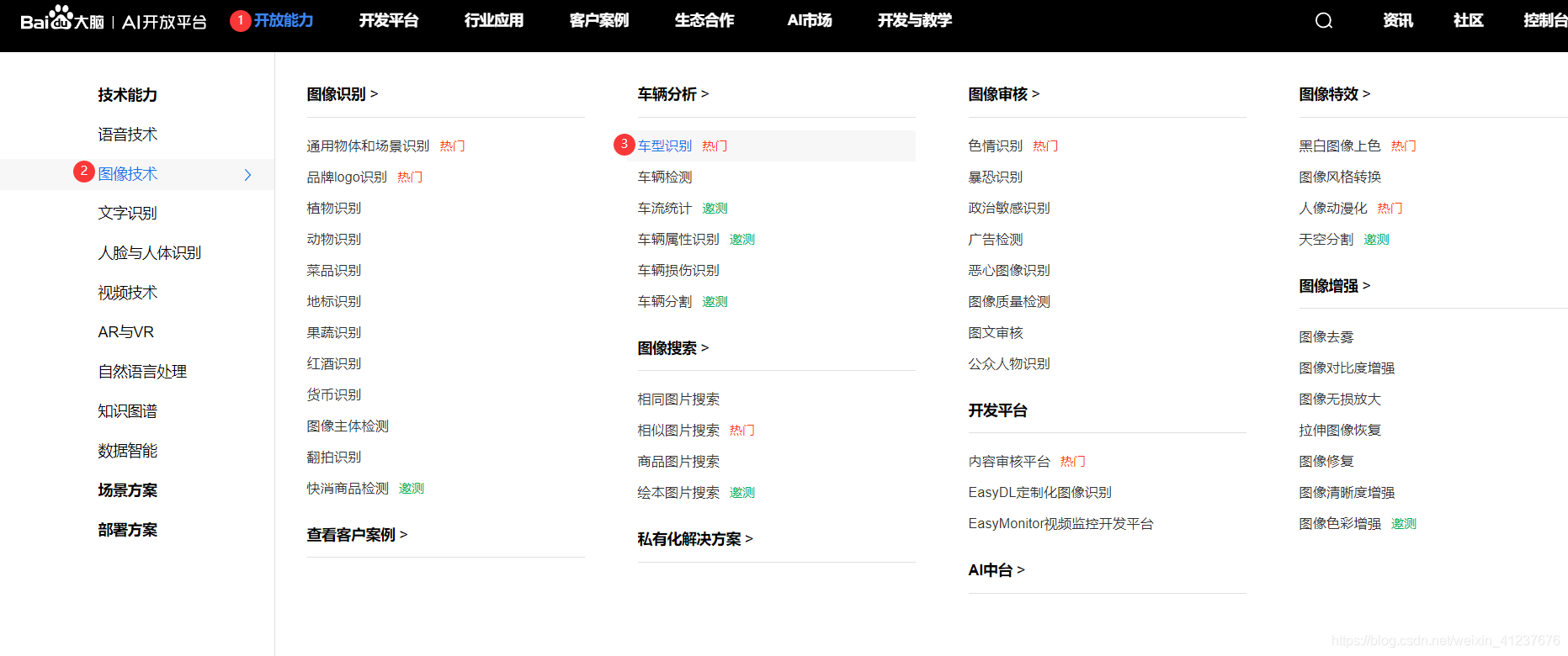This screenshot has height=656, width=1568.
Task: Select AR与VR in the sidebar
Action: 126,332
